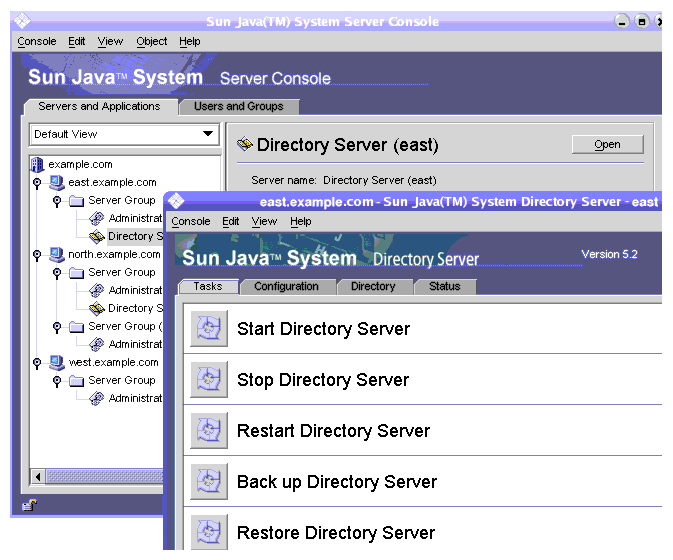Screen dimensions: 673x560
Task: Click the west.example.com host computer icon
Action: coord(57,363)
